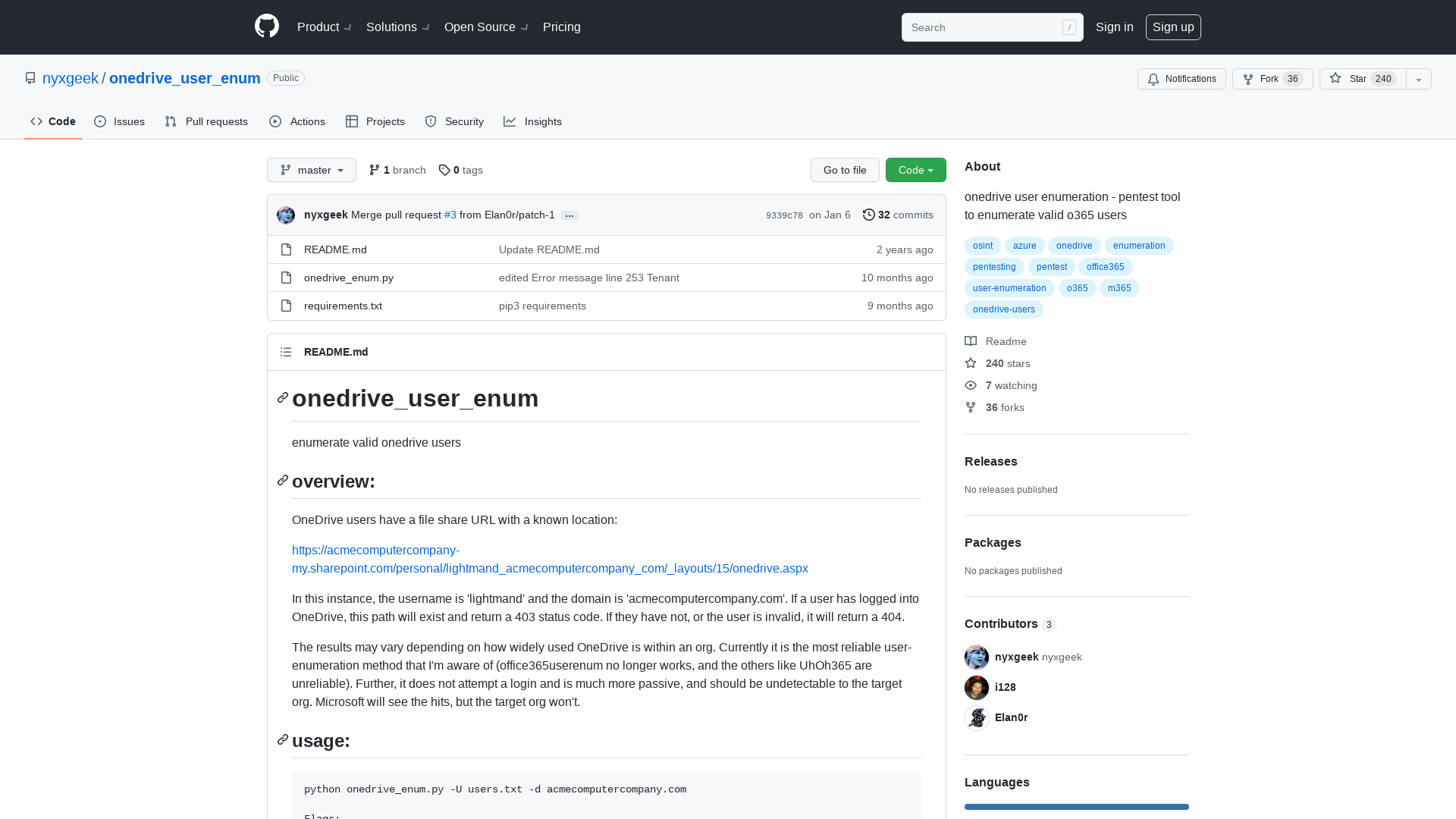The image size is (1456, 819).
Task: Click 'pip3 requirements' commit message
Action: coord(542,306)
